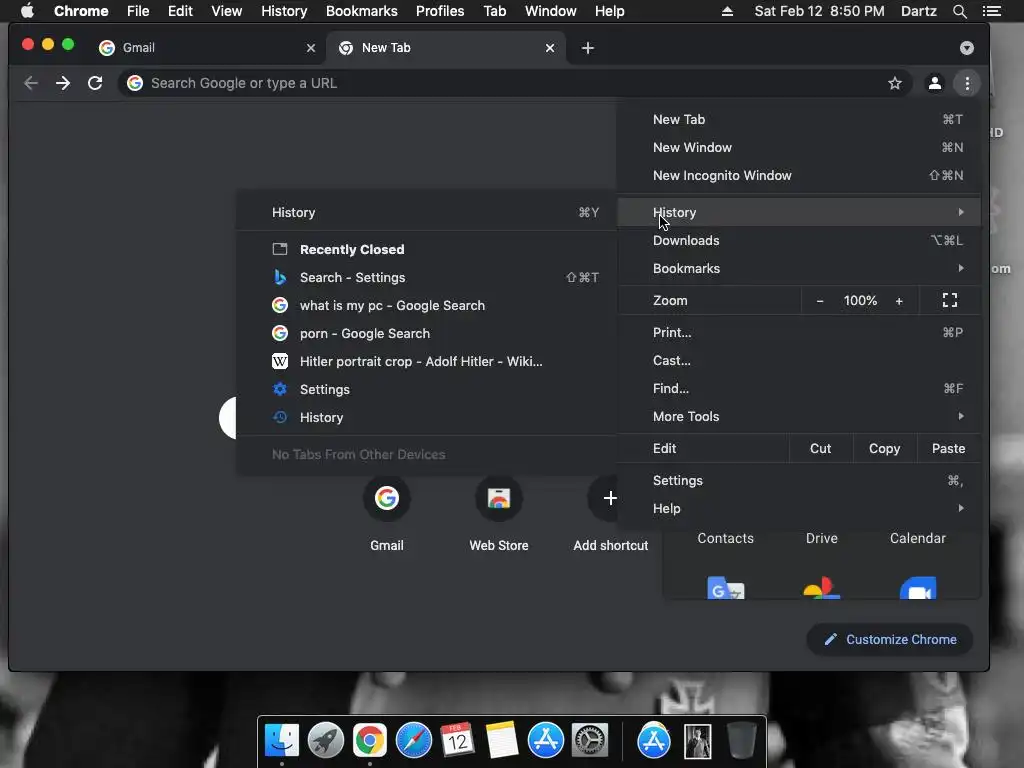The image size is (1024, 768).
Task: Click Copy in the Edit row
Action: pyautogui.click(x=884, y=449)
